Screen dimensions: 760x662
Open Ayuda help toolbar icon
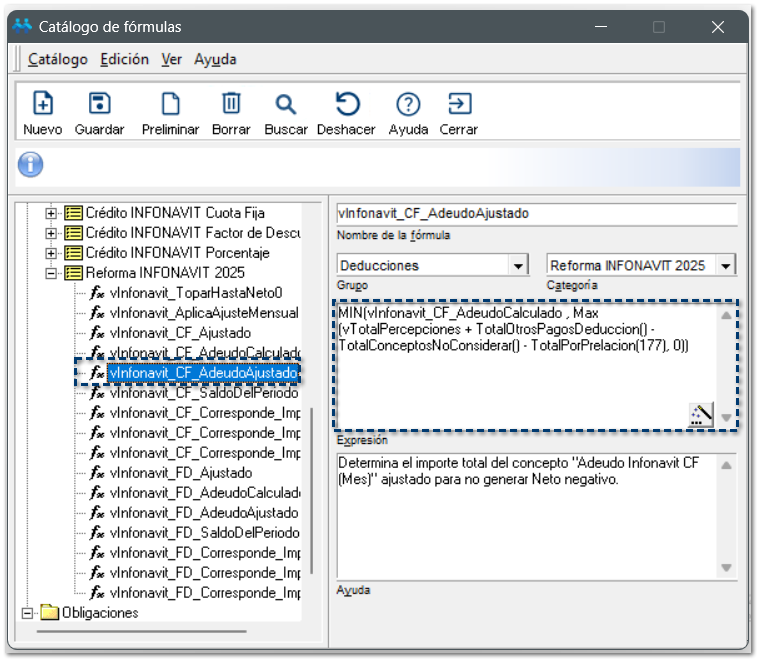[408, 105]
